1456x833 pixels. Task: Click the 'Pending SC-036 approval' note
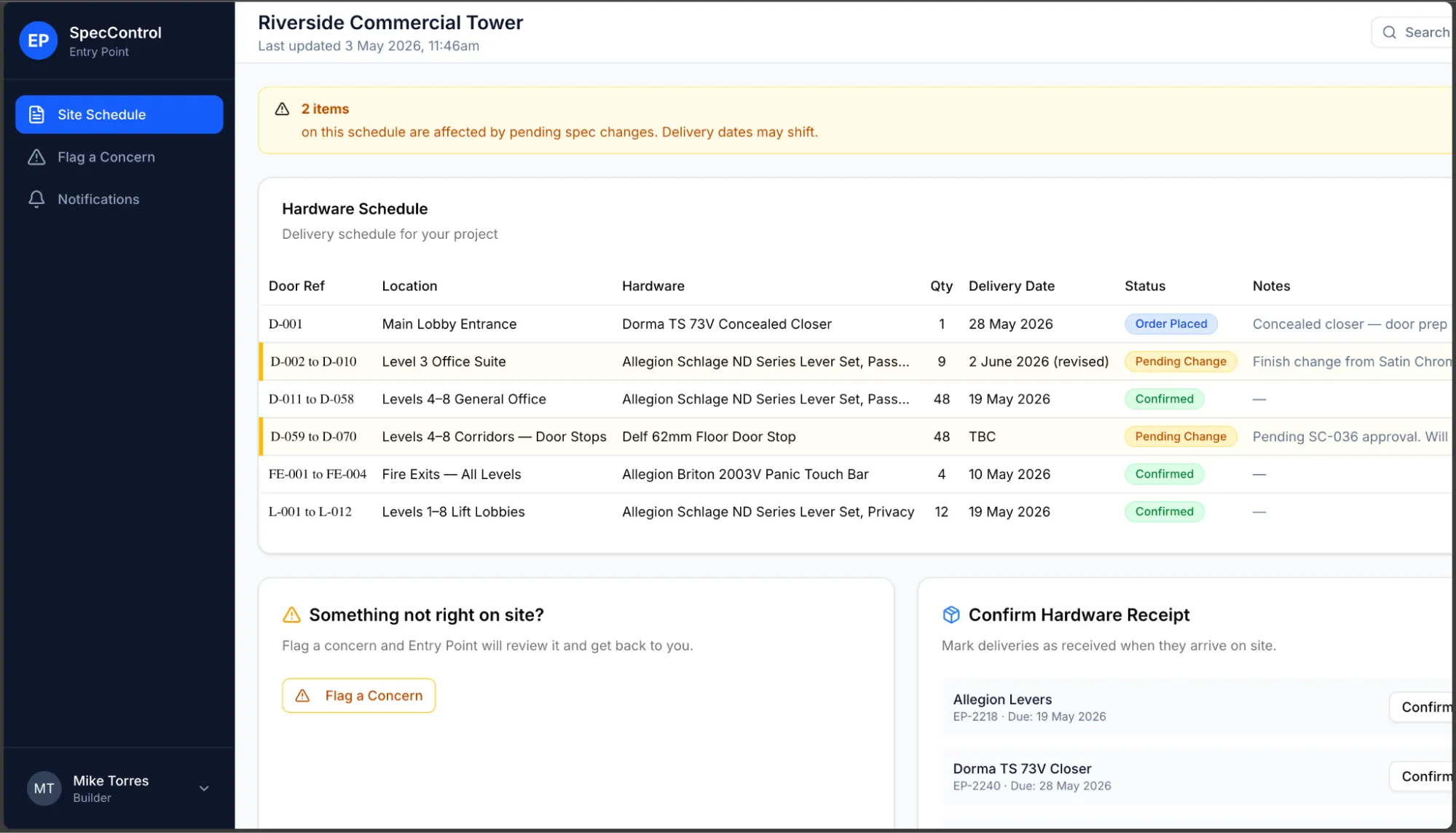tap(1350, 436)
